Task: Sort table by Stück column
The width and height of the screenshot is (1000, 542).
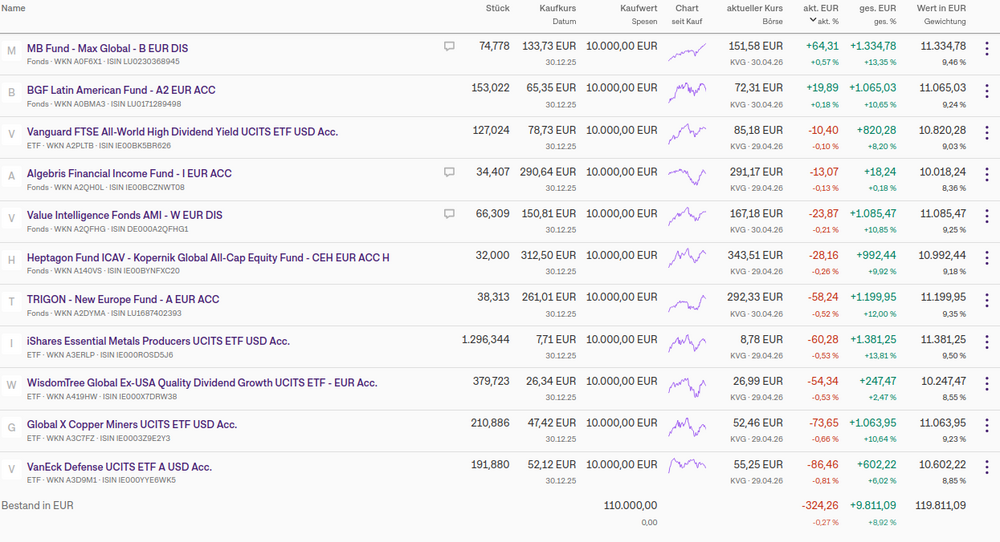Action: click(497, 8)
